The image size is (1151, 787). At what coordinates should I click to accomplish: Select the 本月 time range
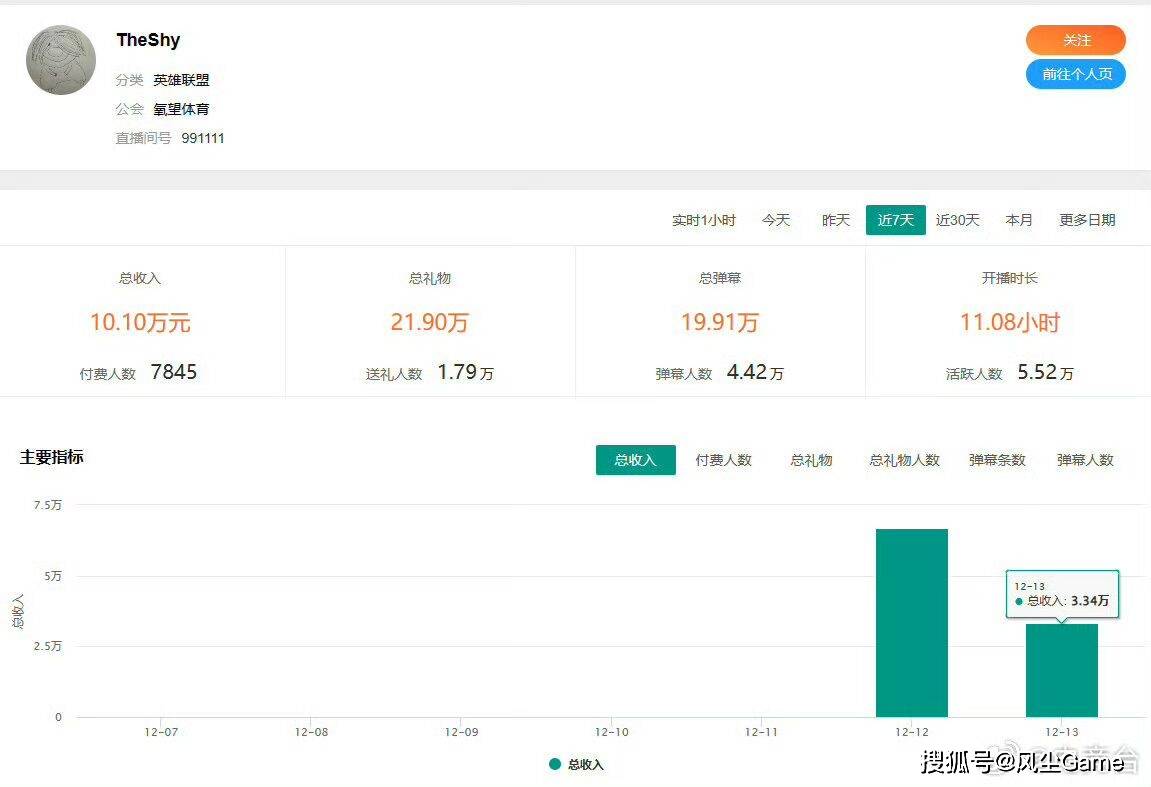(x=1019, y=220)
